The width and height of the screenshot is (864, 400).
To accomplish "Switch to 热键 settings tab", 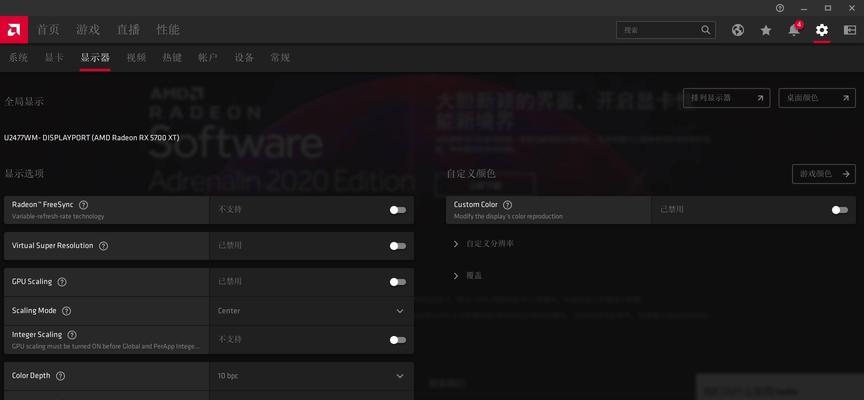I will point(172,57).
